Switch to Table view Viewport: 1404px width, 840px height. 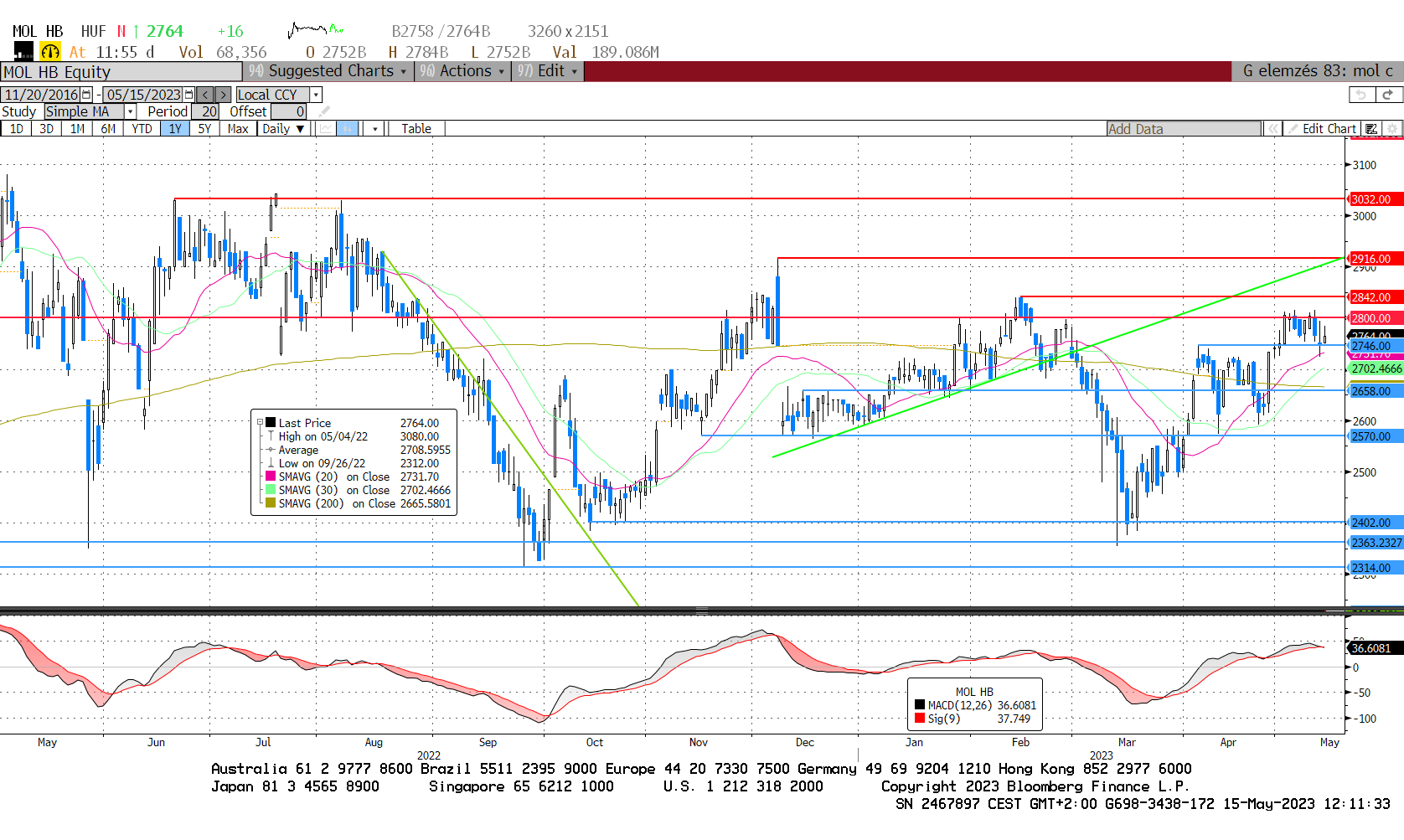coord(416,129)
